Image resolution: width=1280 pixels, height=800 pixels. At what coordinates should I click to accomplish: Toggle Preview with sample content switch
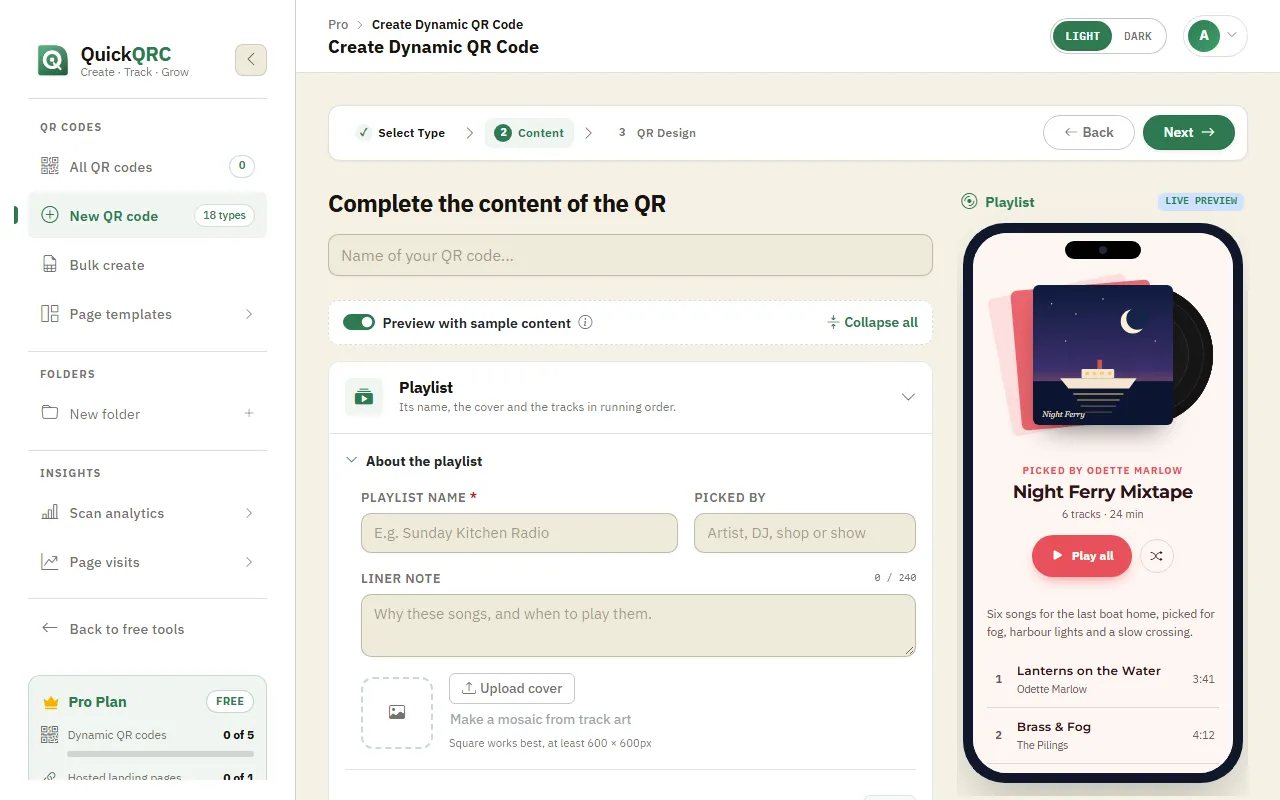pyautogui.click(x=359, y=322)
